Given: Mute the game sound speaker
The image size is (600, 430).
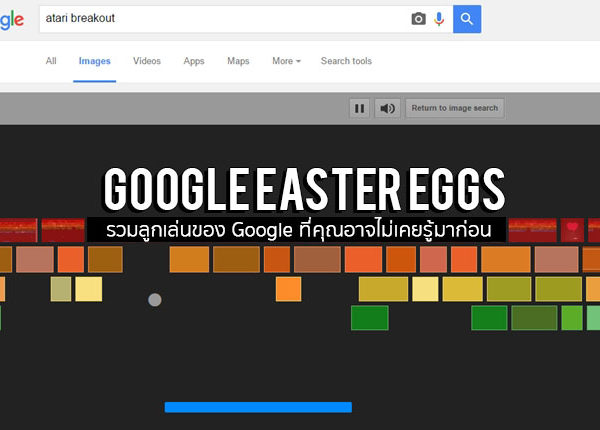Looking at the screenshot, I should (x=388, y=108).
